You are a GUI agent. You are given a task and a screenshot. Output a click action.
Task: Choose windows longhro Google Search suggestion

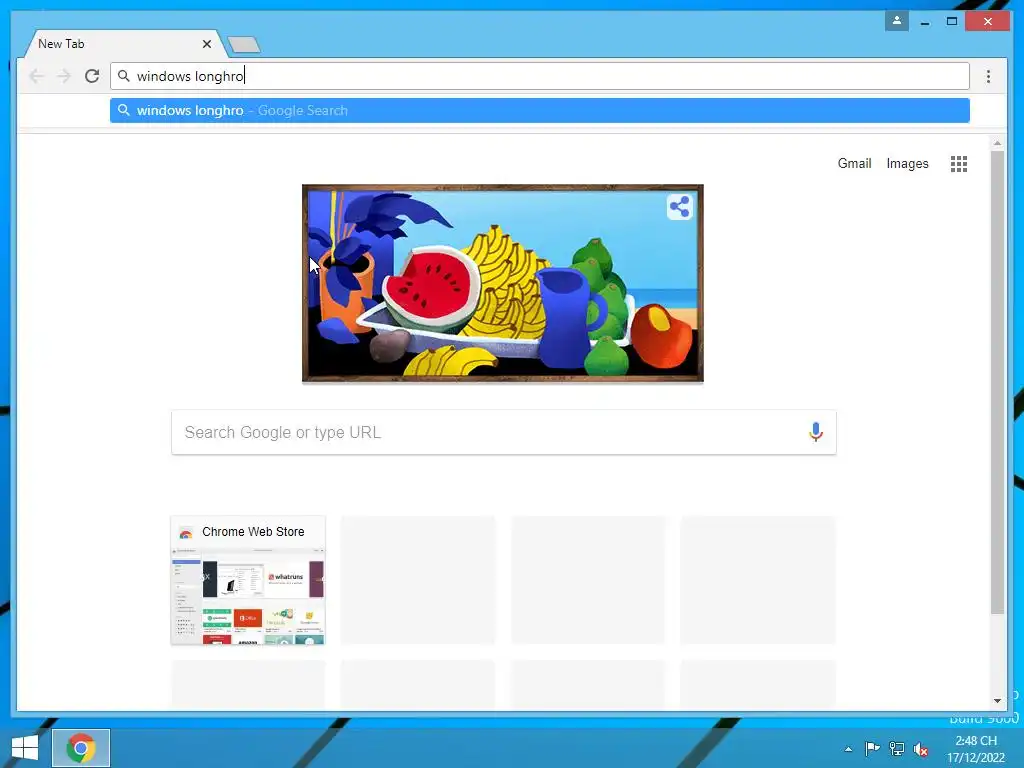[x=539, y=110]
